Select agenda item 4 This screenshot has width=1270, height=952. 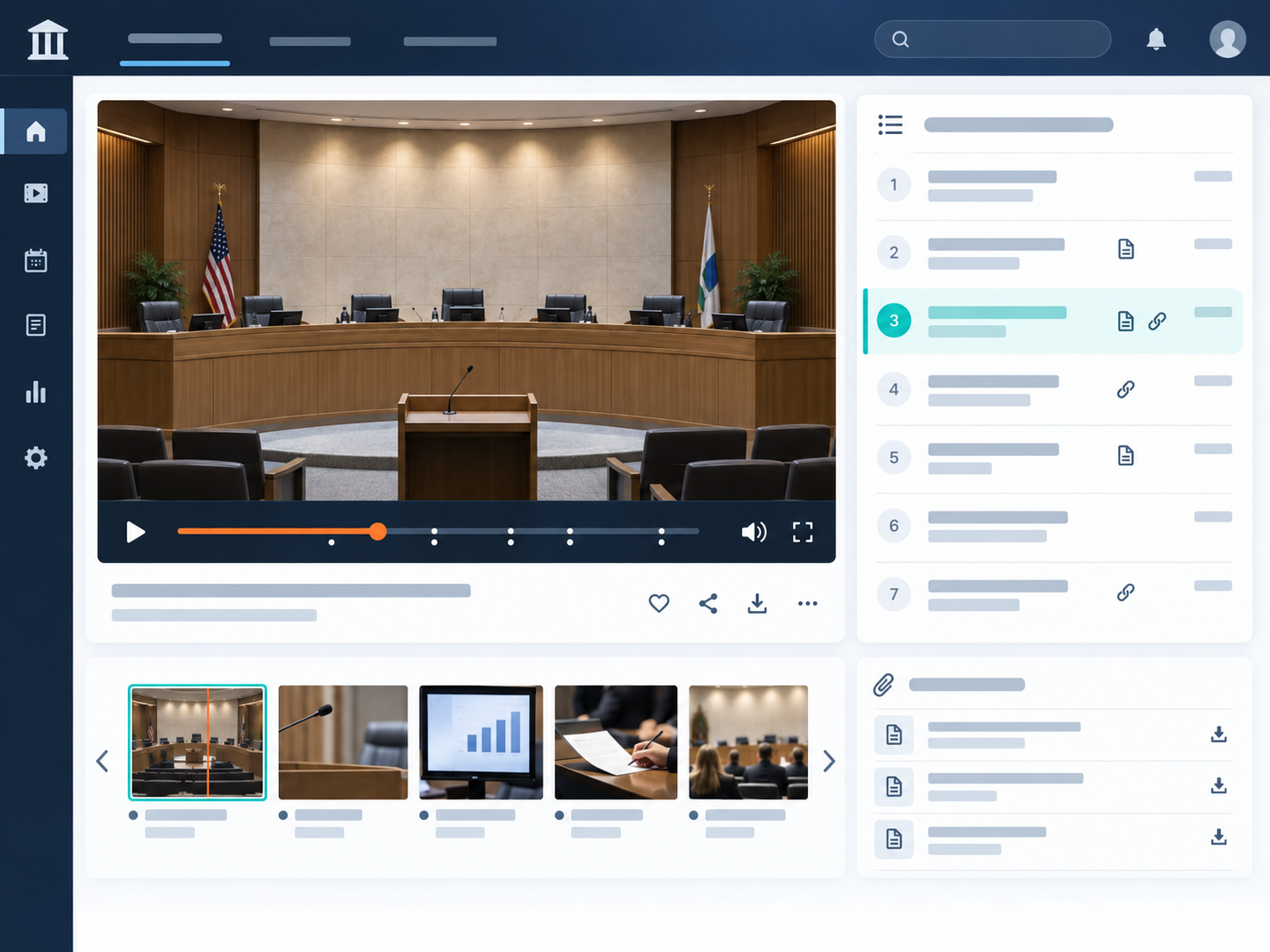1054,390
